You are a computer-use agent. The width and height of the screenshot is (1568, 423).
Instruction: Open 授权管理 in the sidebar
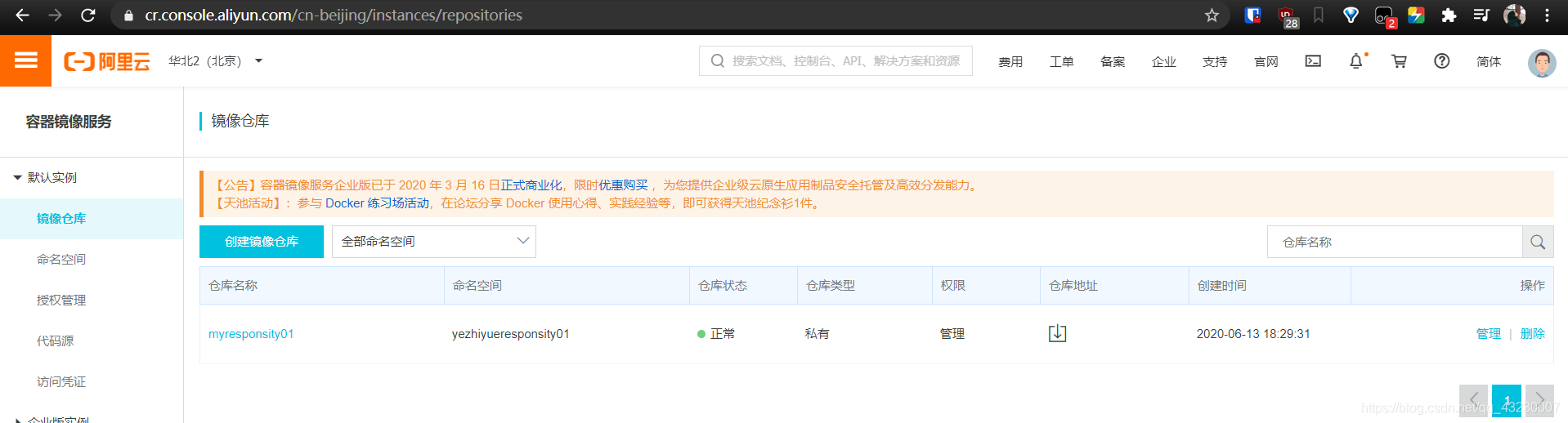pos(61,300)
